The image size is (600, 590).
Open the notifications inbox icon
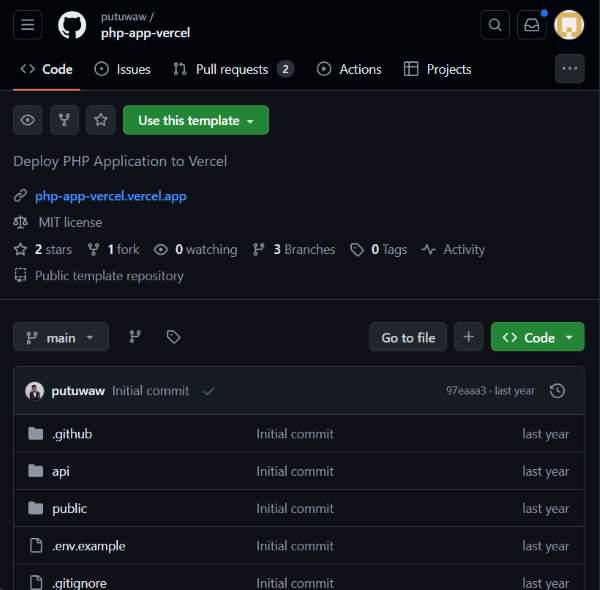click(532, 25)
